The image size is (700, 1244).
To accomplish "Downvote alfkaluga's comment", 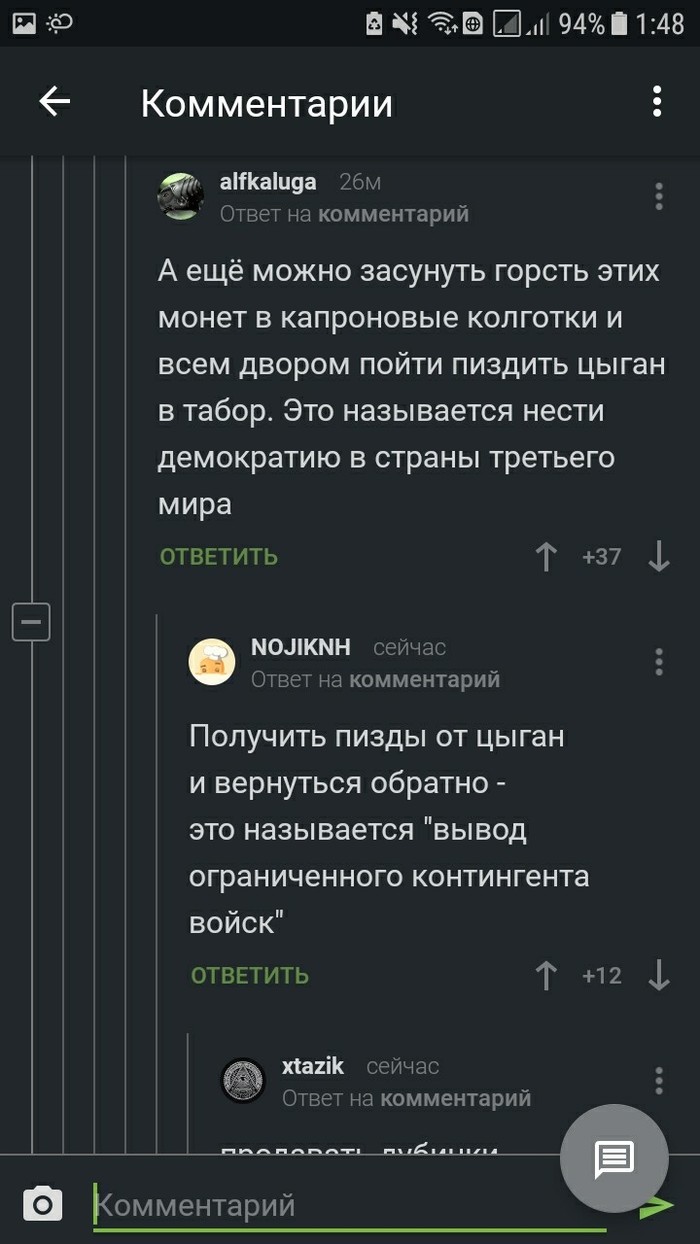I will click(659, 557).
